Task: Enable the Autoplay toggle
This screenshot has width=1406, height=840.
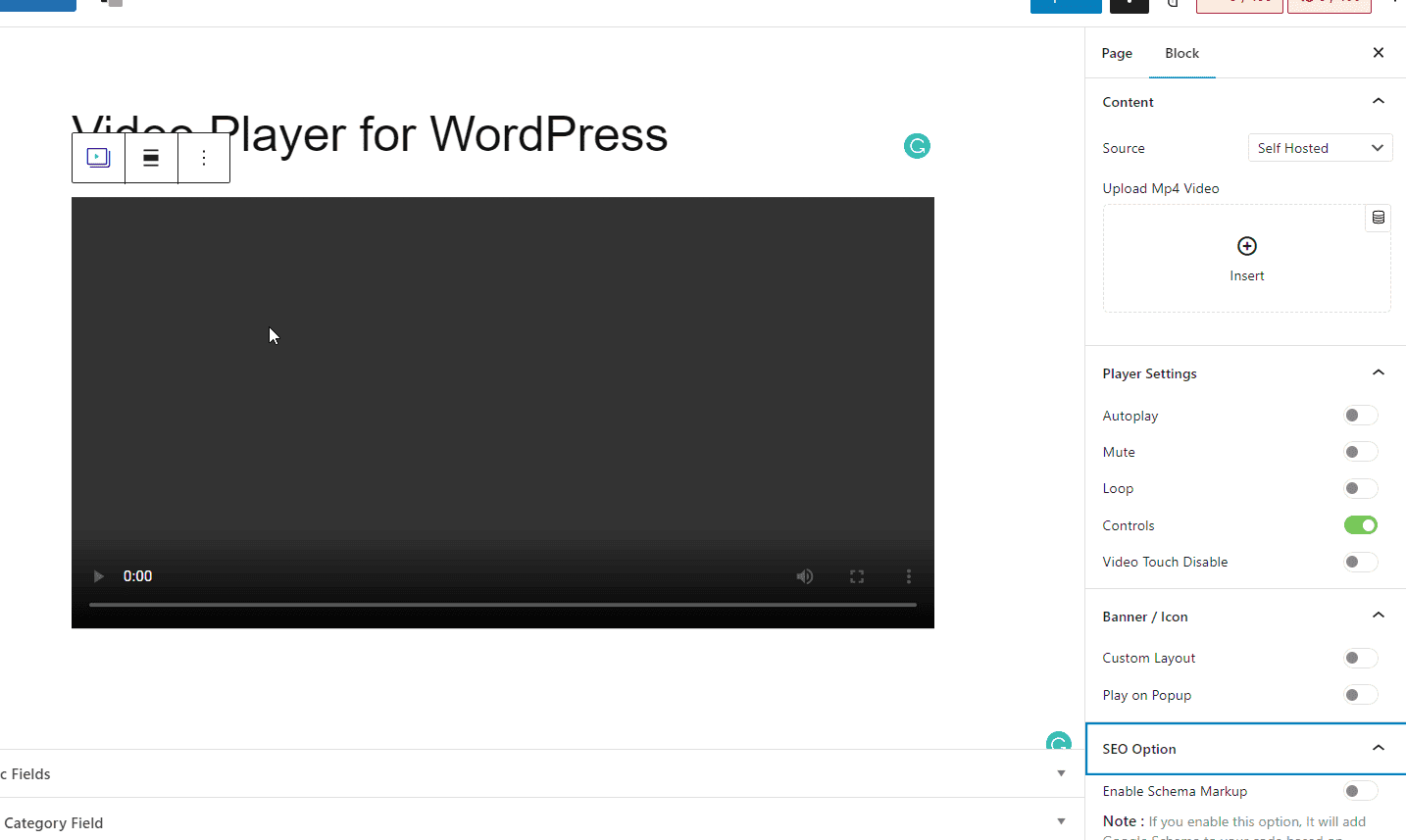Action: [1360, 415]
